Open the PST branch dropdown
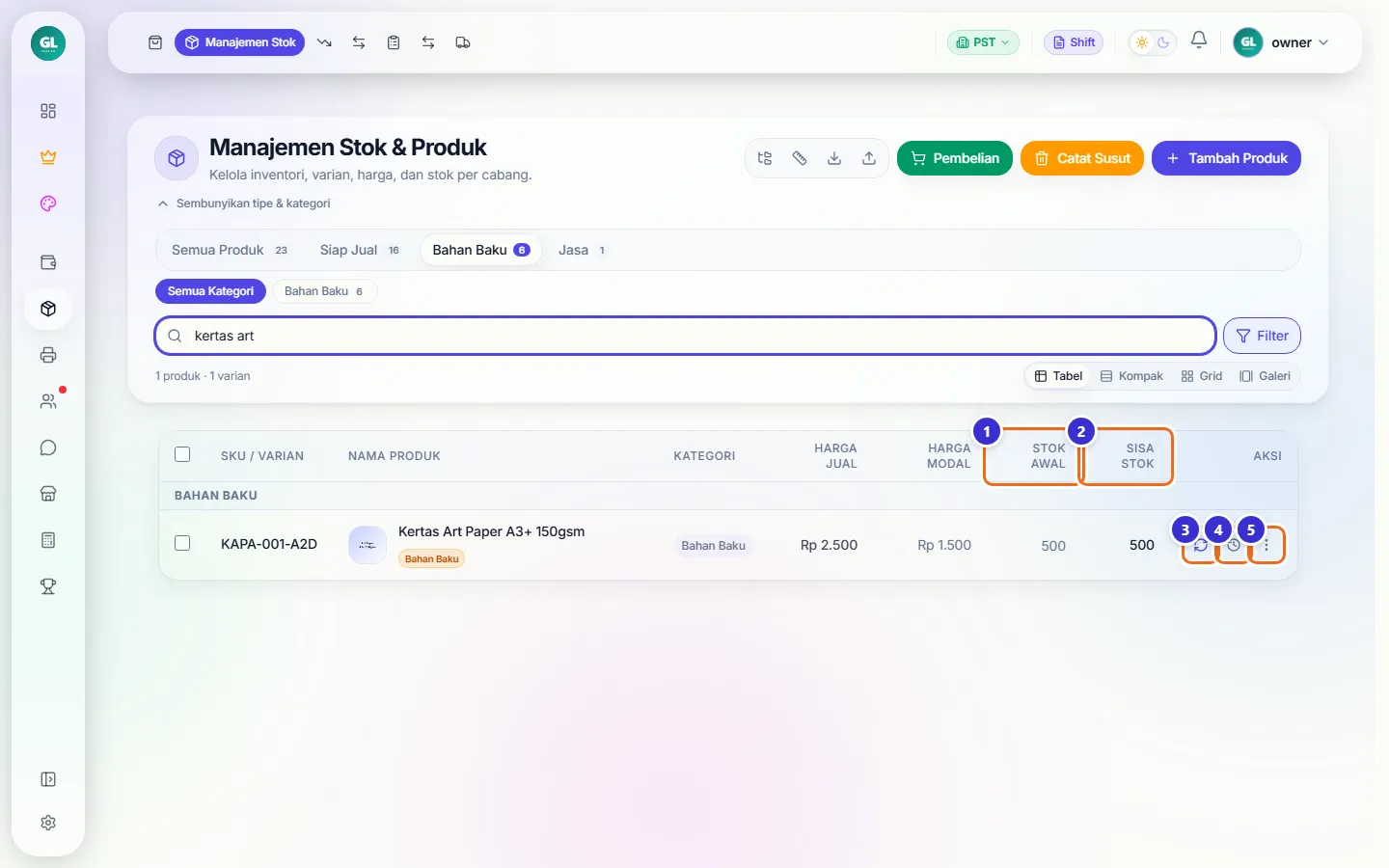 pyautogui.click(x=983, y=42)
